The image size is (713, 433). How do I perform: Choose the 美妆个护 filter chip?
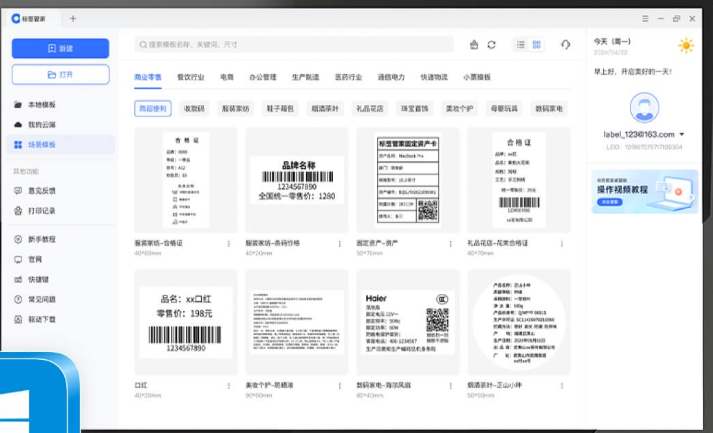click(x=459, y=109)
